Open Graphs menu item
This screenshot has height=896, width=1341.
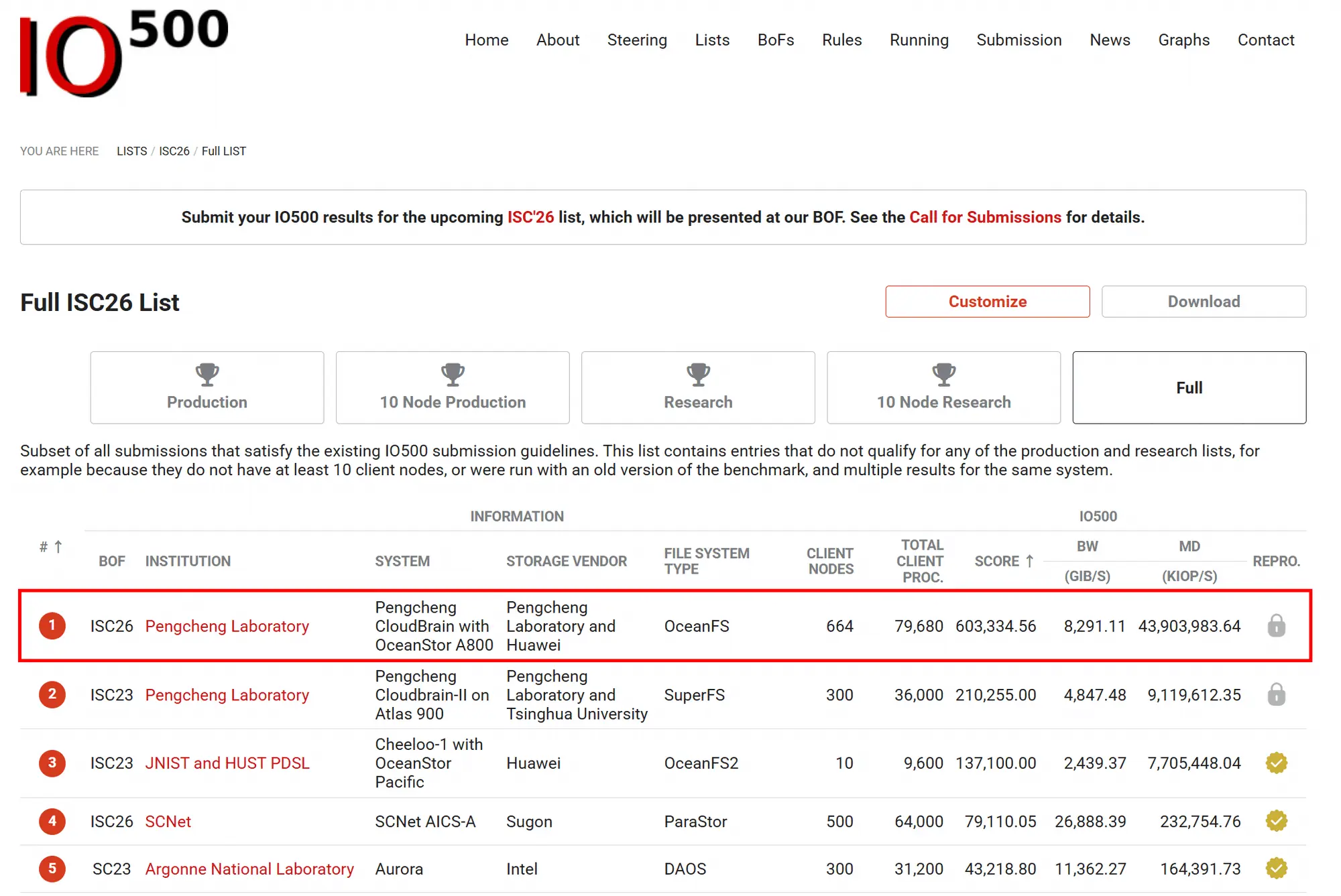1184,40
